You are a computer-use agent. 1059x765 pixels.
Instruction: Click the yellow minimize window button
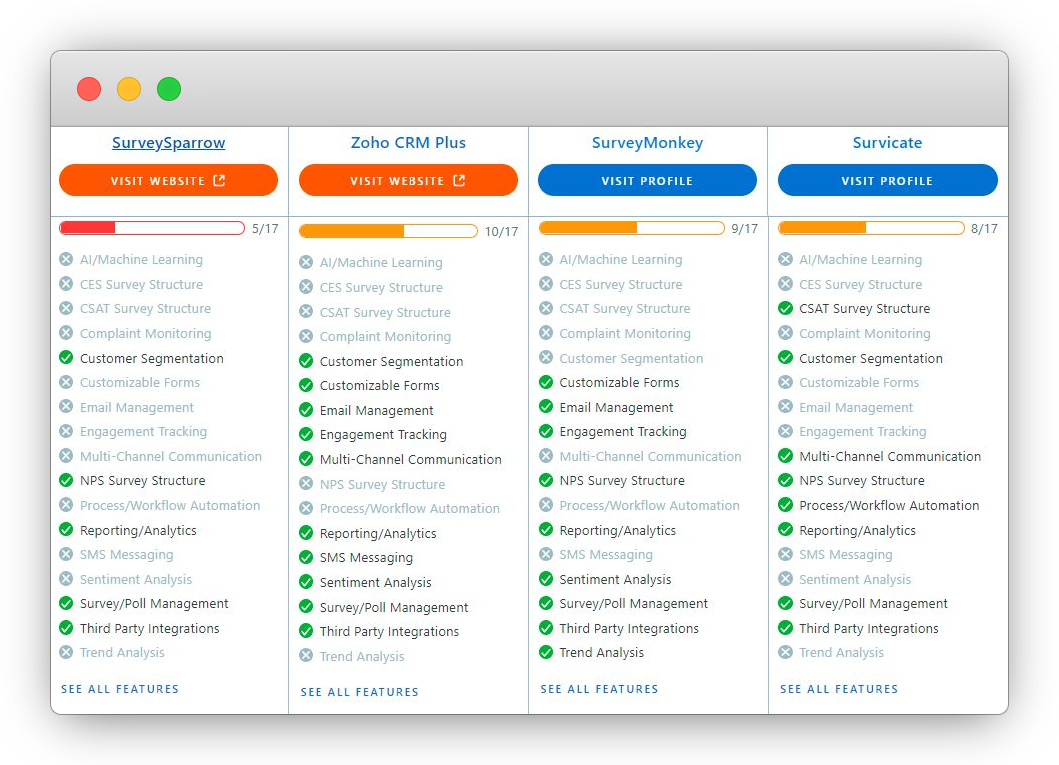coord(129,89)
